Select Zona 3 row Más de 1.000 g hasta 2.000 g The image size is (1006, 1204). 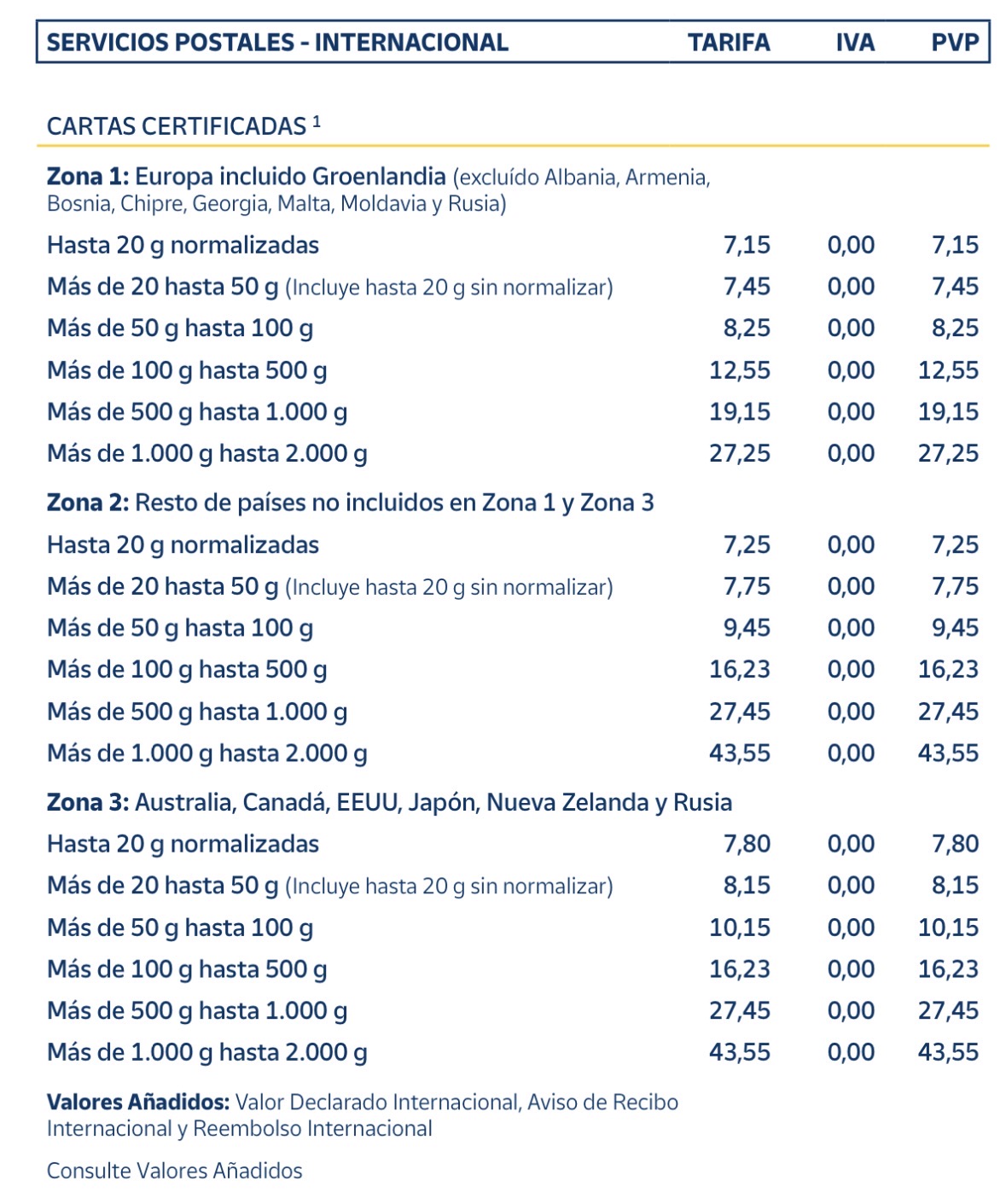(207, 1052)
